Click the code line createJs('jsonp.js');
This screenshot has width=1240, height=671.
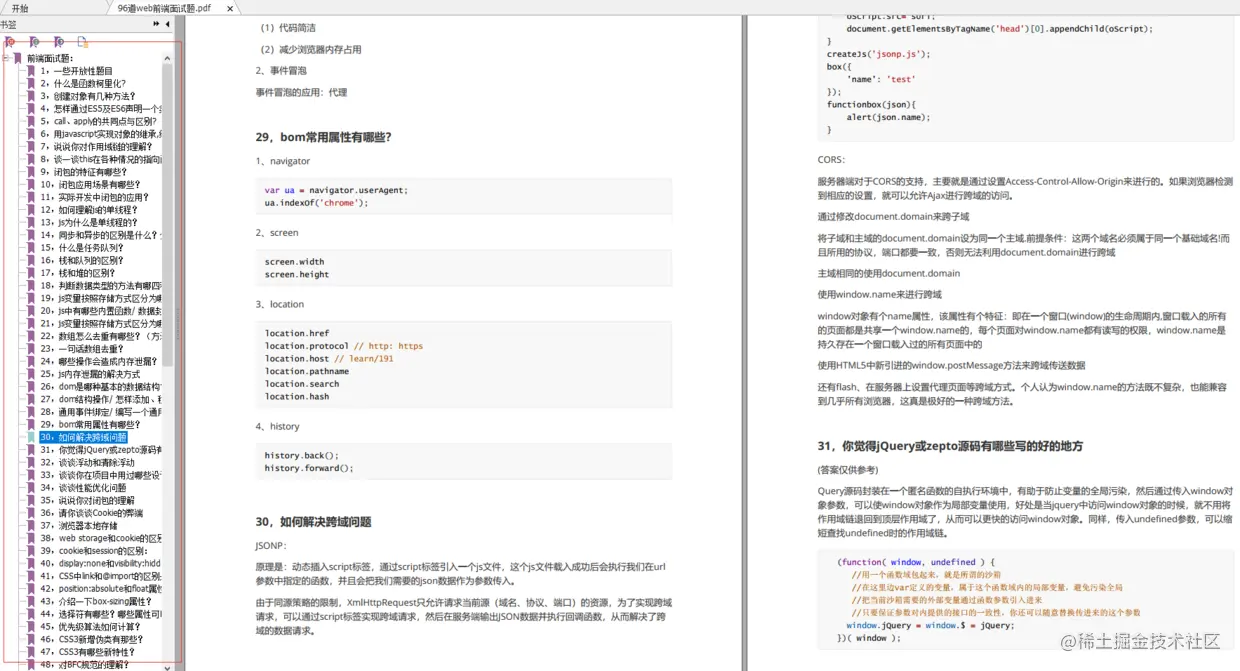pyautogui.click(x=879, y=54)
